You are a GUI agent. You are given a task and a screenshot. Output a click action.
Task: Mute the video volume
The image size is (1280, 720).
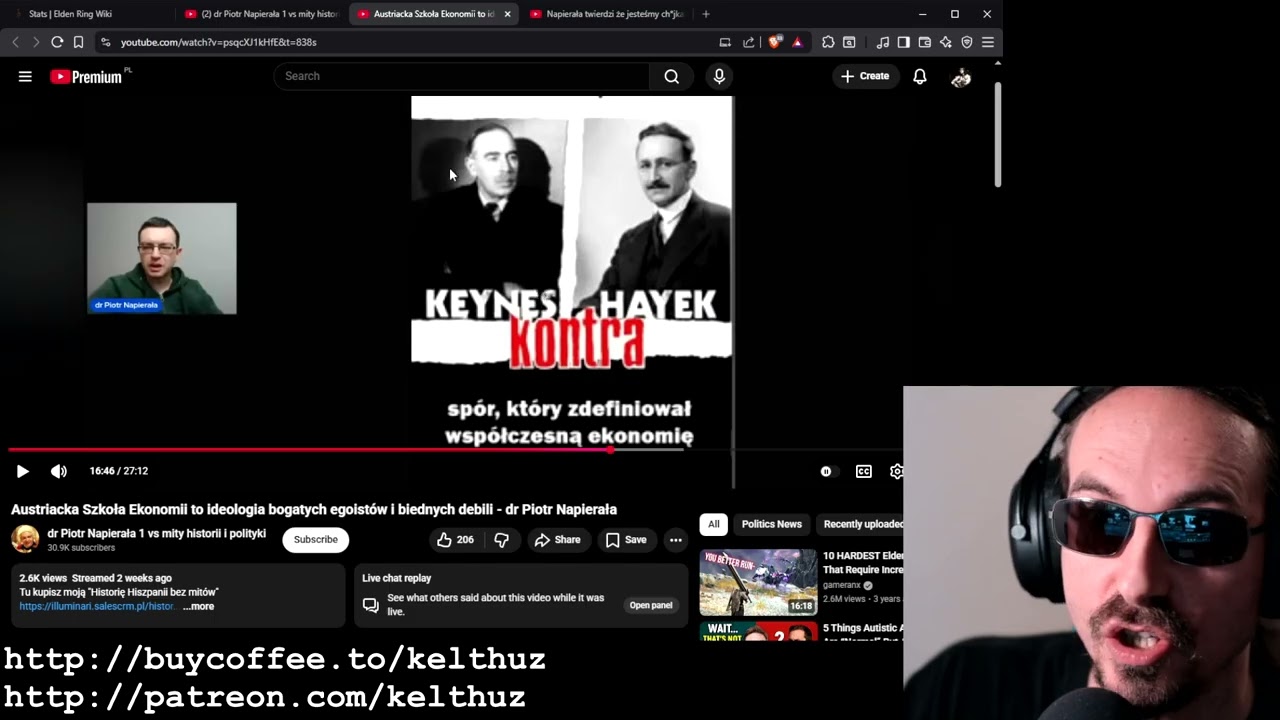(x=59, y=471)
